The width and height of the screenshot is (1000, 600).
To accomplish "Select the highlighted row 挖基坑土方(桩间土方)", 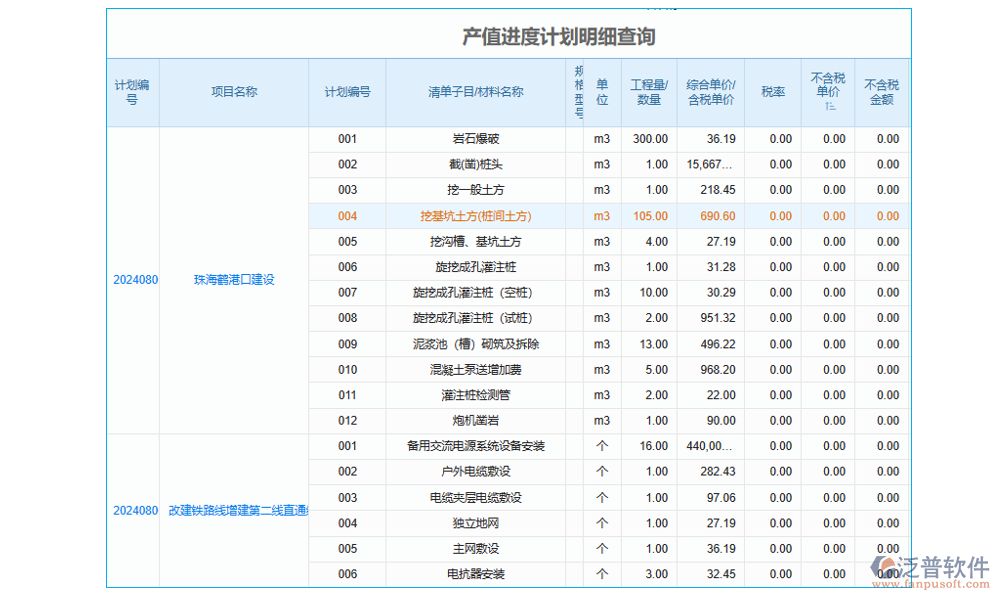I will (475, 216).
